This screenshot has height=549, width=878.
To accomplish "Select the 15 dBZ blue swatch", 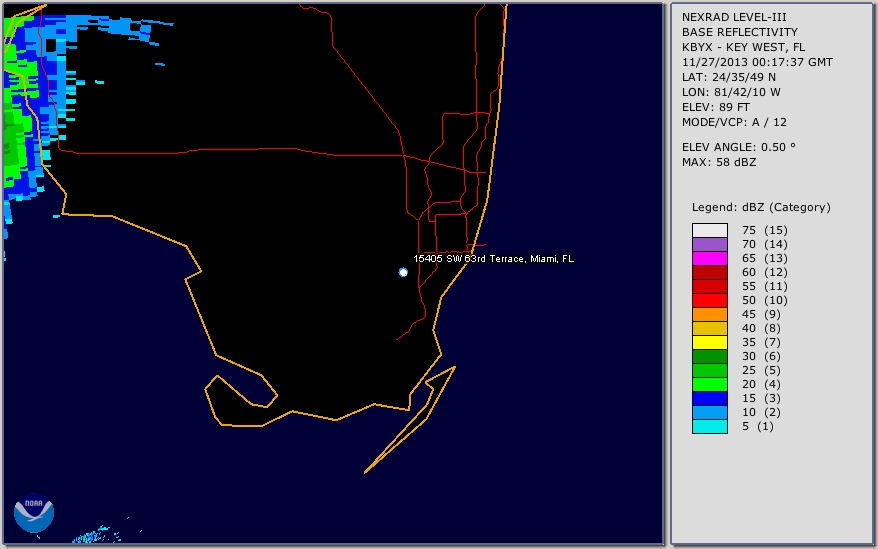I will click(x=710, y=398).
